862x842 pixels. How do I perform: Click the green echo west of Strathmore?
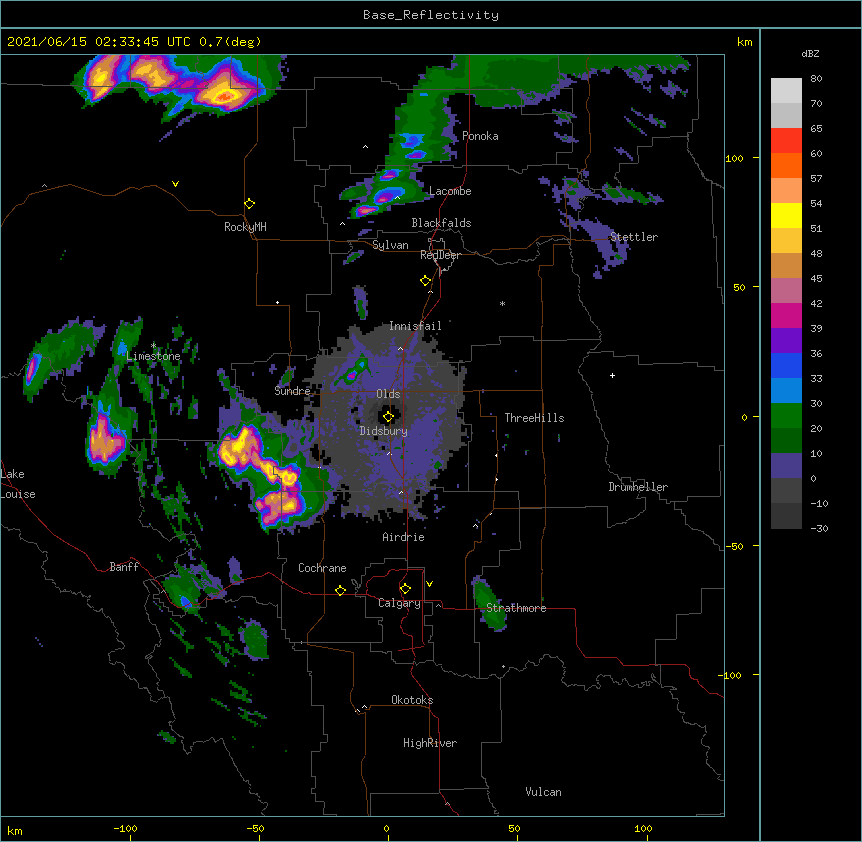[x=489, y=603]
